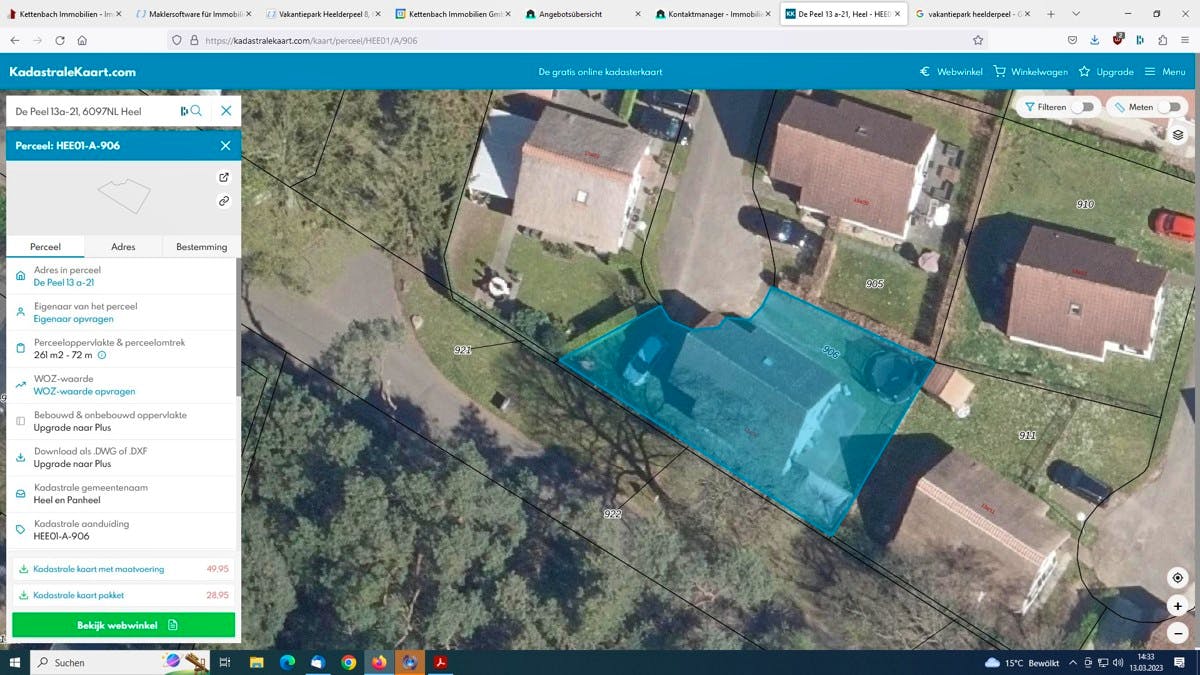Open the hamburger Menu
Image resolution: width=1200 pixels, height=675 pixels.
(1165, 72)
